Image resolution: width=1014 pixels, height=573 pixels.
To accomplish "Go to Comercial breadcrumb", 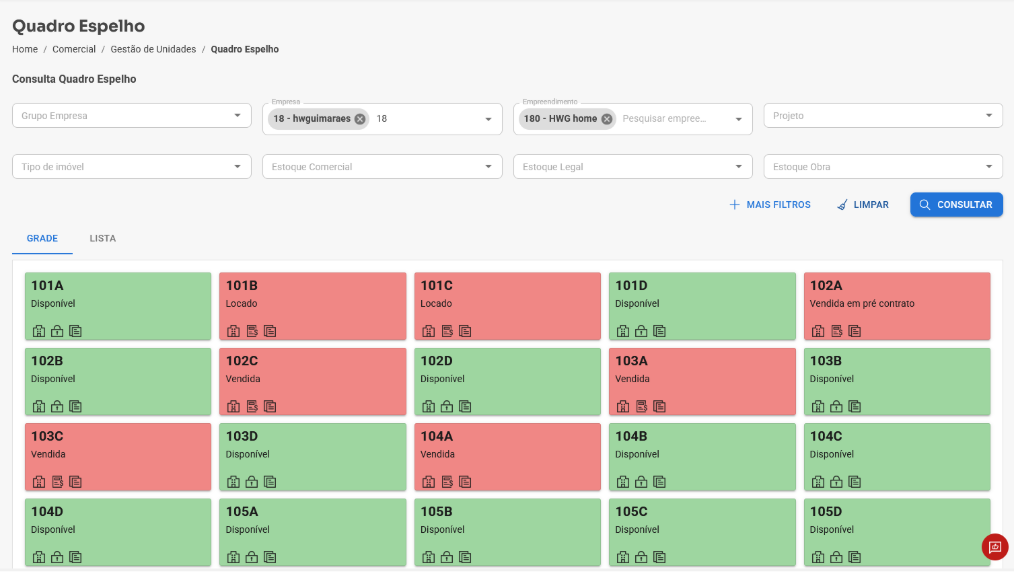I will tap(74, 49).
